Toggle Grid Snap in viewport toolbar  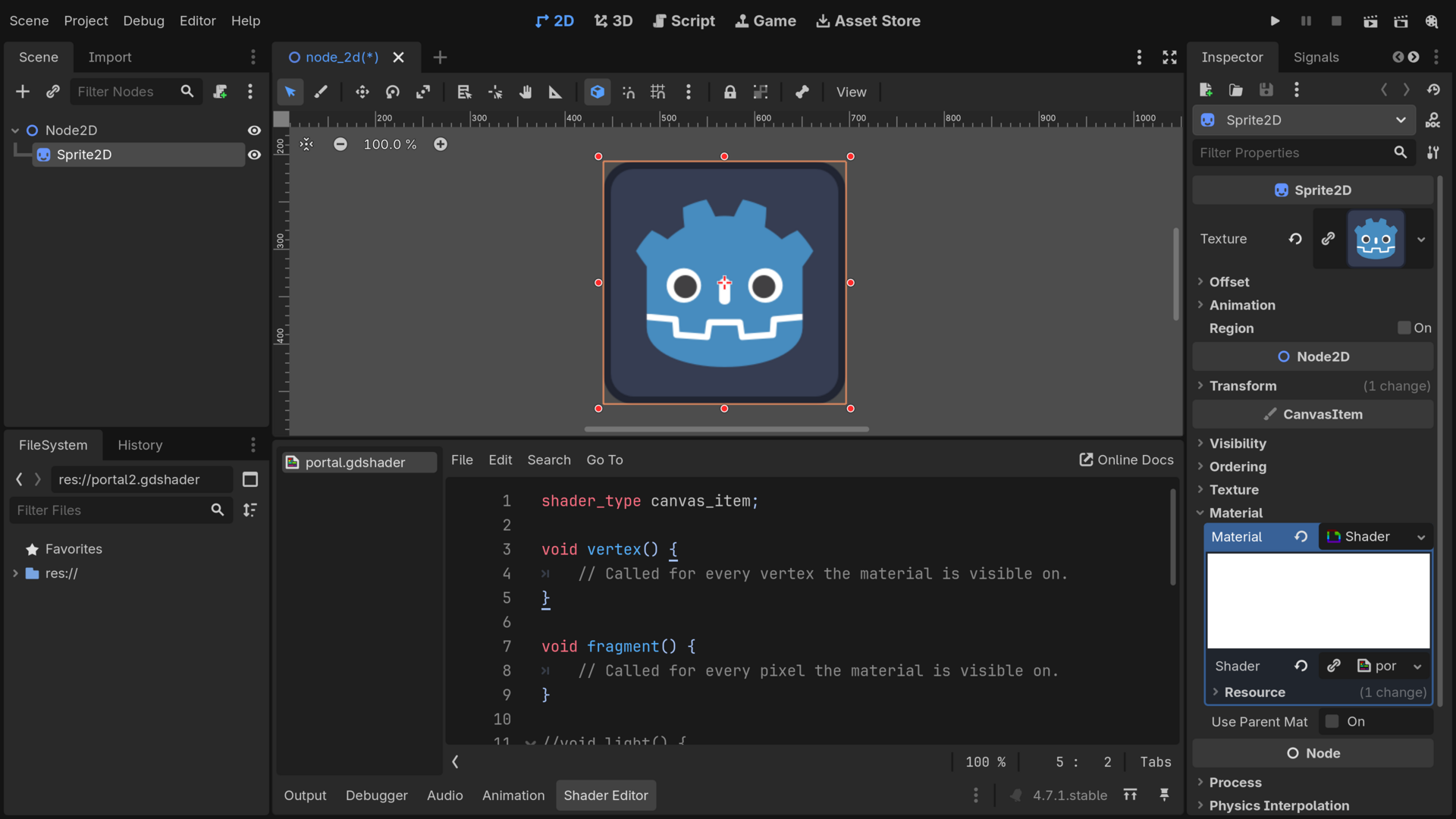tap(658, 92)
